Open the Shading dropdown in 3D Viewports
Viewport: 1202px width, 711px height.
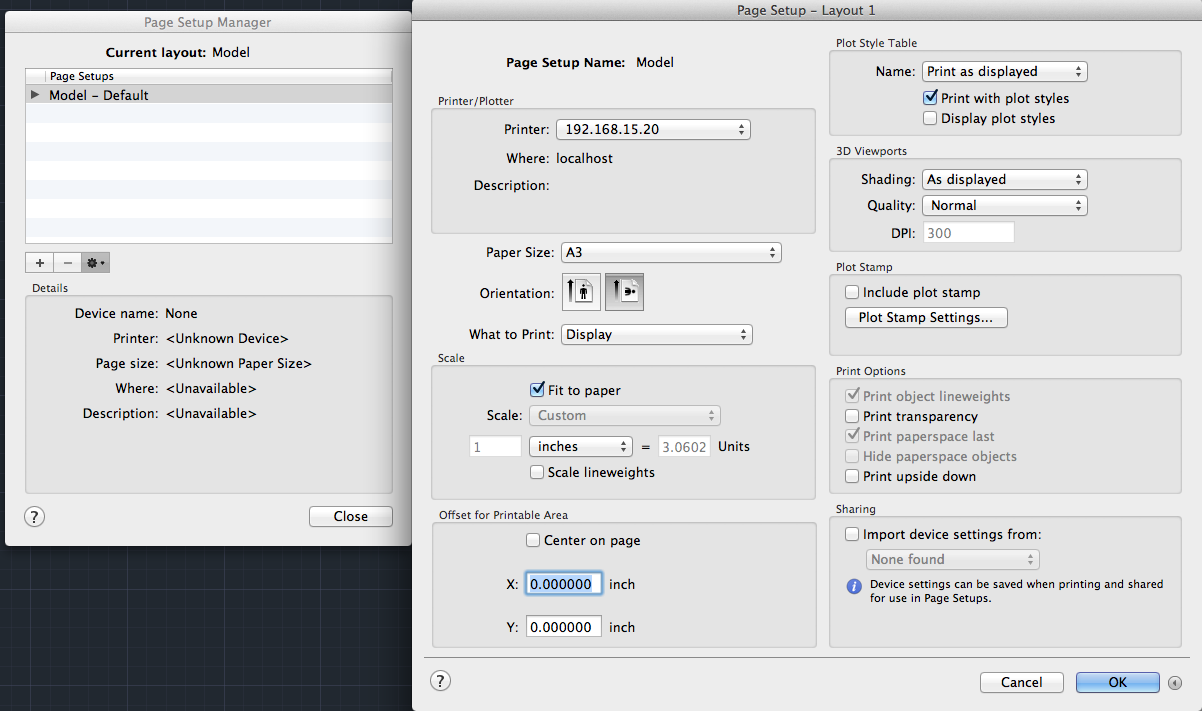point(1004,179)
